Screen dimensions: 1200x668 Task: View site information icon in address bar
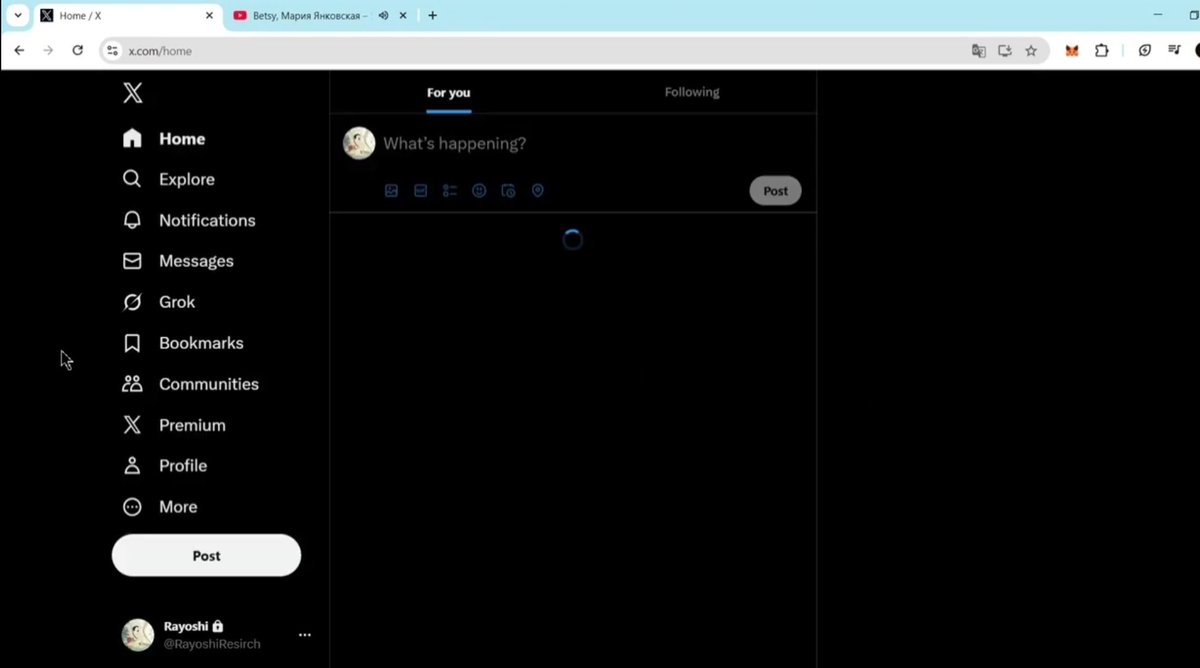tap(112, 50)
